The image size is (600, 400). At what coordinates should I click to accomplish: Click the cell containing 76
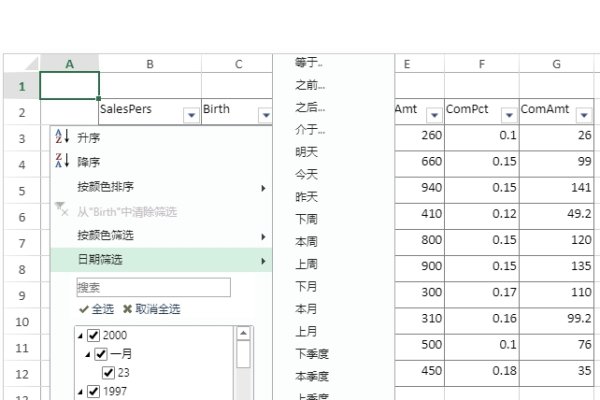pos(556,347)
